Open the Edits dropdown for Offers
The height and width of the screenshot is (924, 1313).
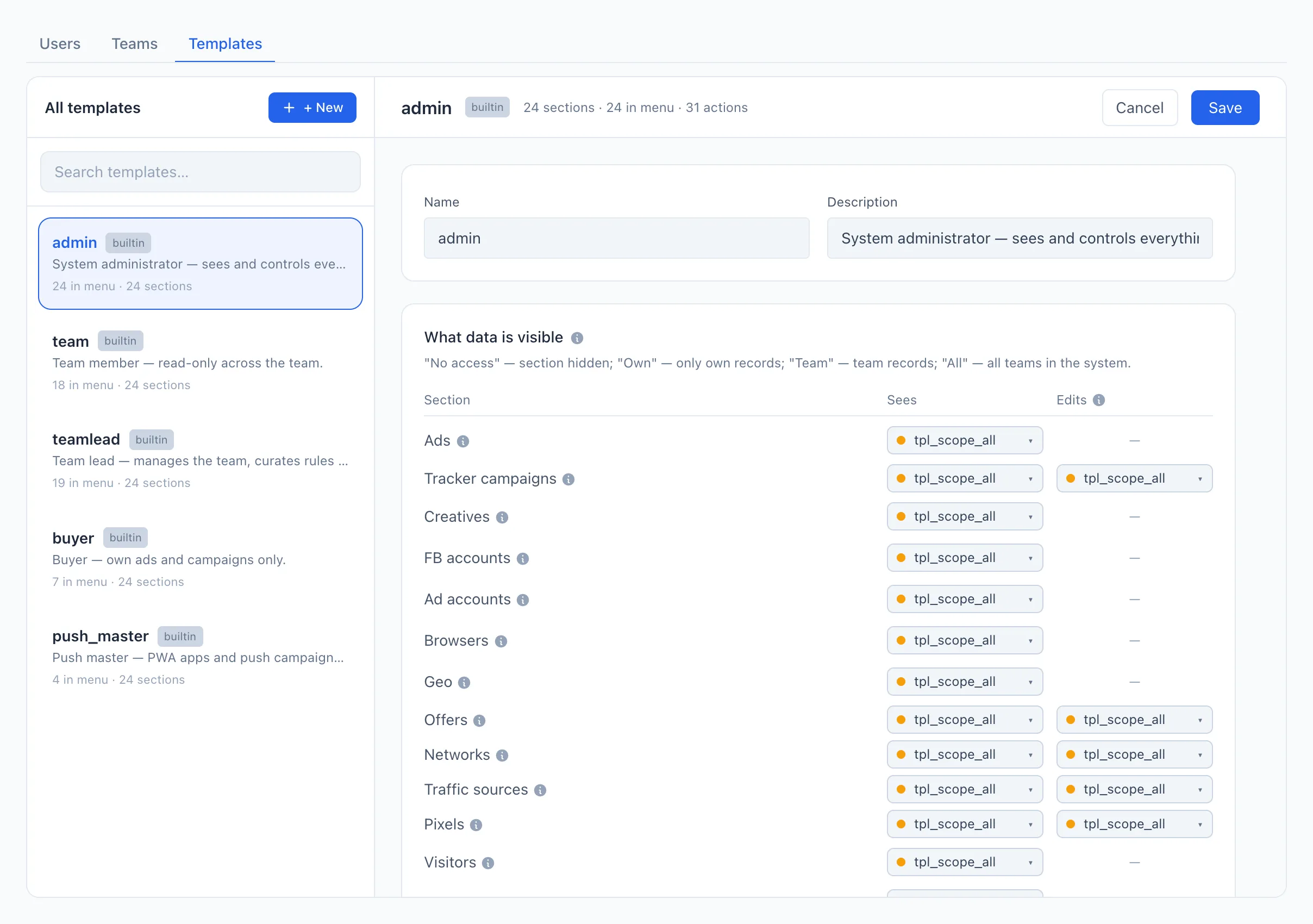pyautogui.click(x=1134, y=719)
